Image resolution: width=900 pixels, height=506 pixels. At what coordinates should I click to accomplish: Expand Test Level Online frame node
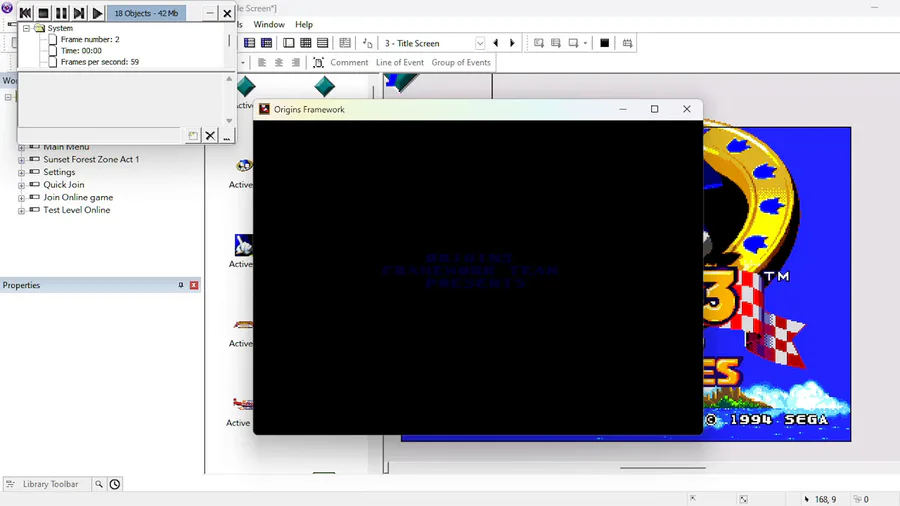[21, 211]
